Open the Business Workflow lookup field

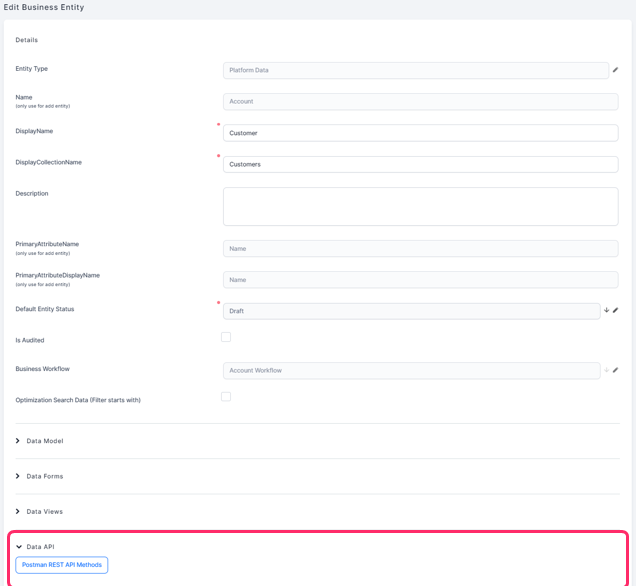point(411,371)
